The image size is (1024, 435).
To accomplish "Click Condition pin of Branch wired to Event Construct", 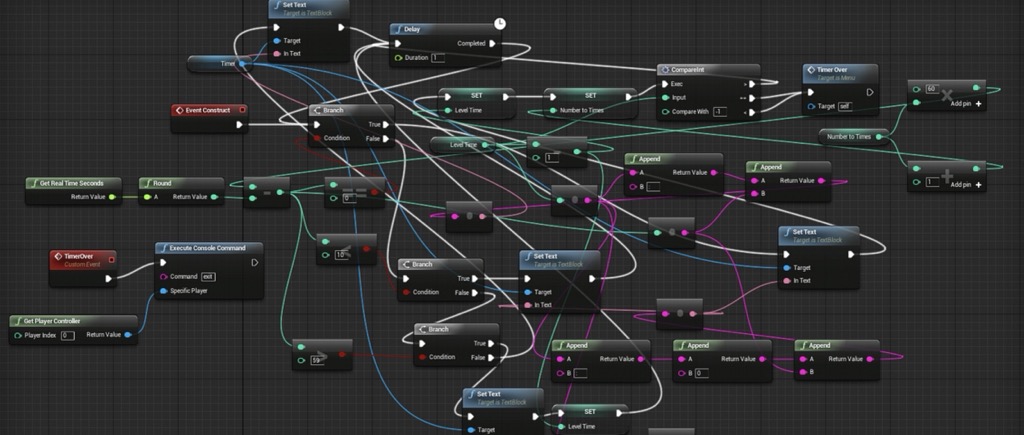I will [x=317, y=138].
